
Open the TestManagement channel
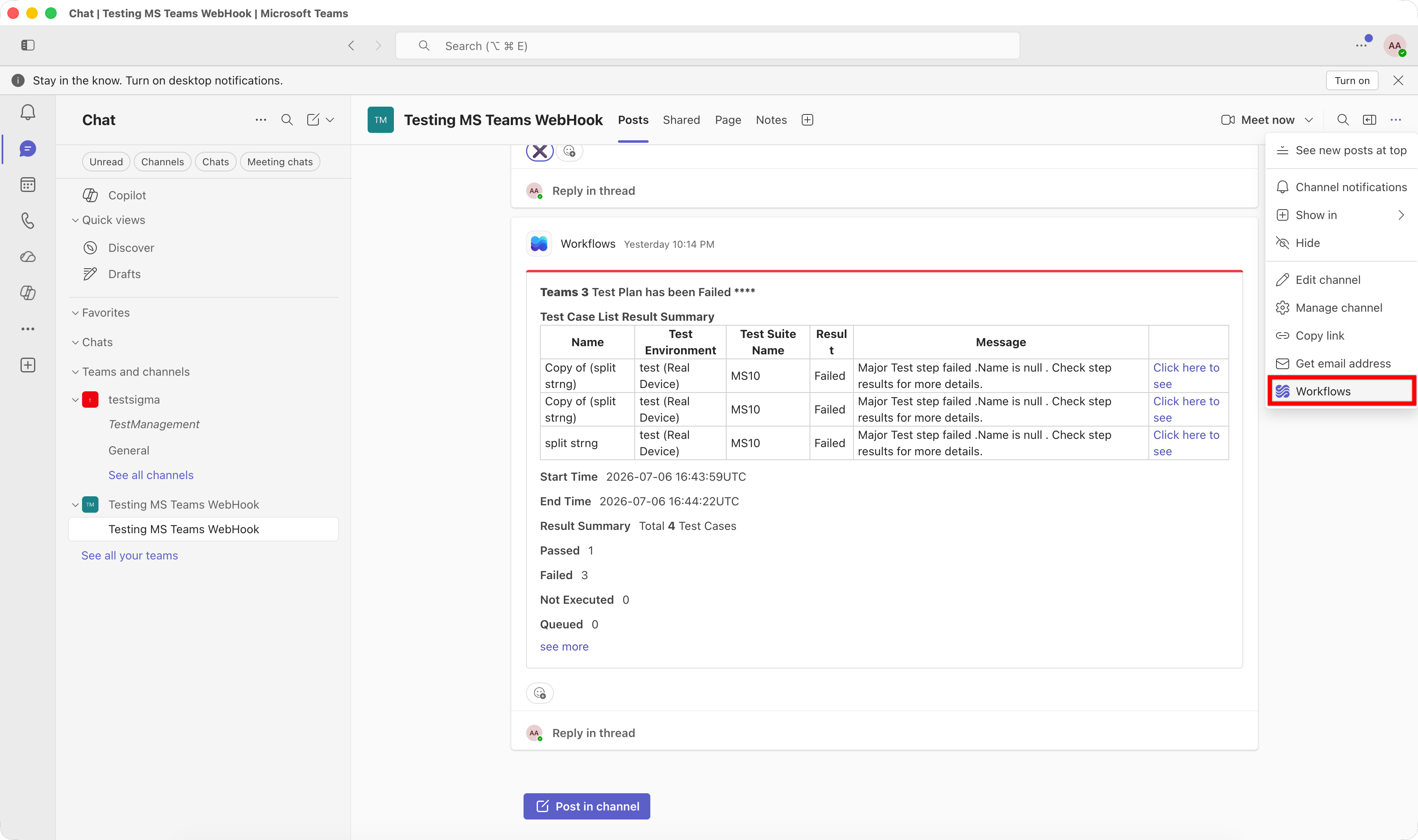pyautogui.click(x=153, y=424)
